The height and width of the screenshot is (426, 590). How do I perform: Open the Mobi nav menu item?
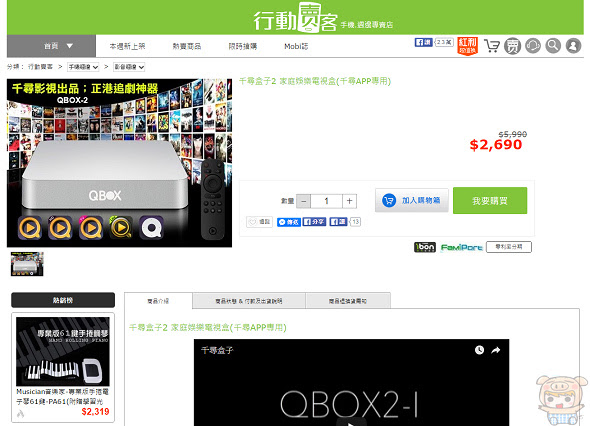tap(296, 46)
